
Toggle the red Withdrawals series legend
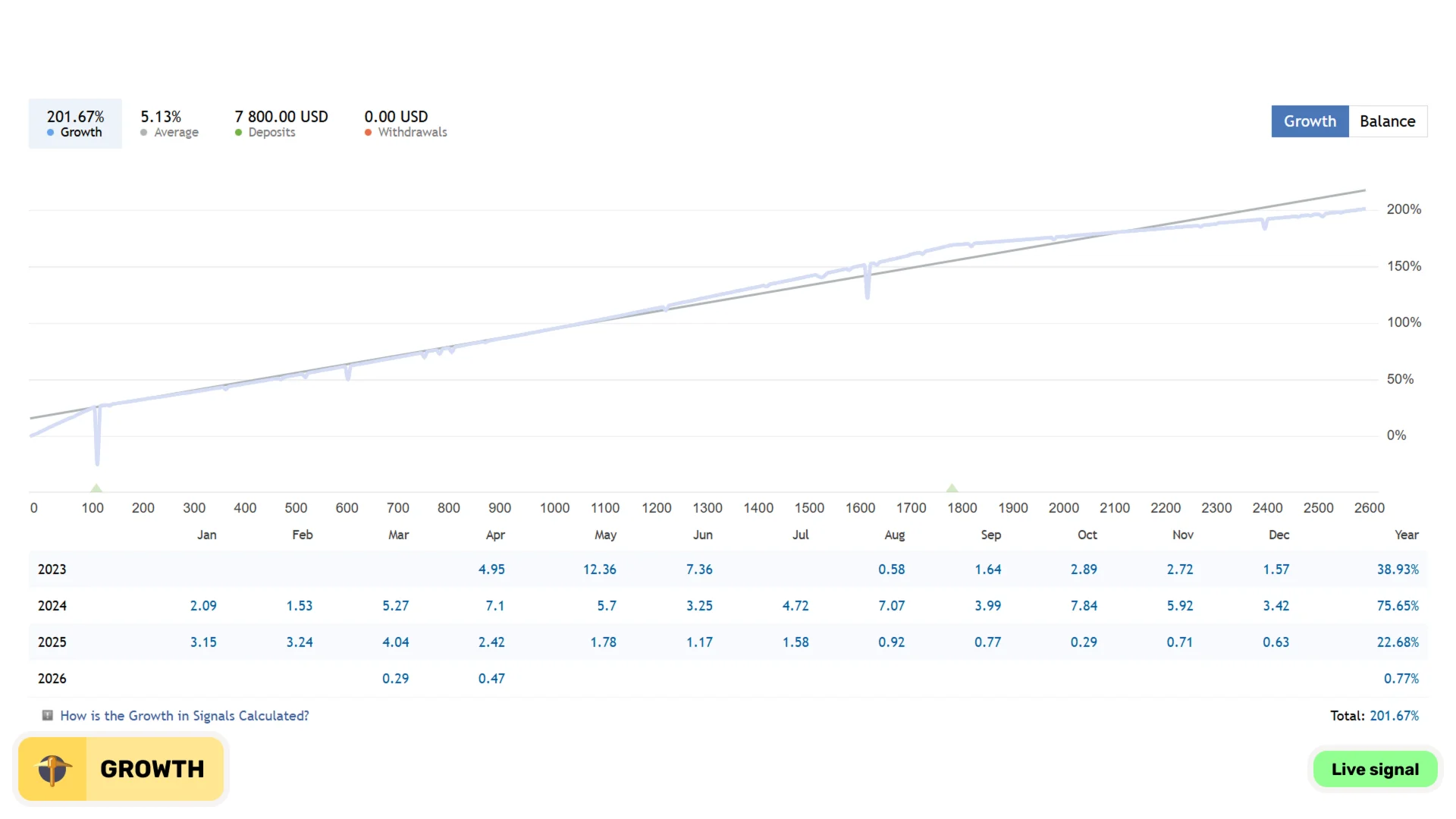pyautogui.click(x=406, y=124)
